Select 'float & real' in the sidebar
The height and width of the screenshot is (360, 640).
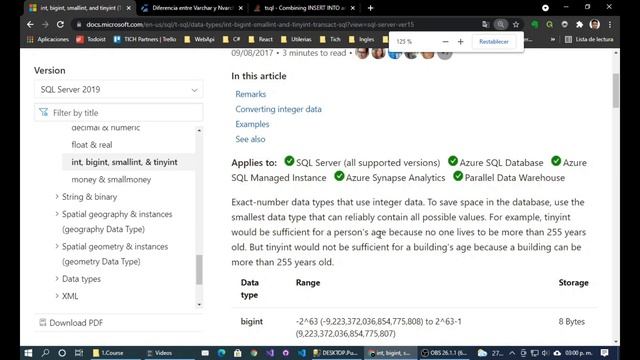click(x=92, y=145)
